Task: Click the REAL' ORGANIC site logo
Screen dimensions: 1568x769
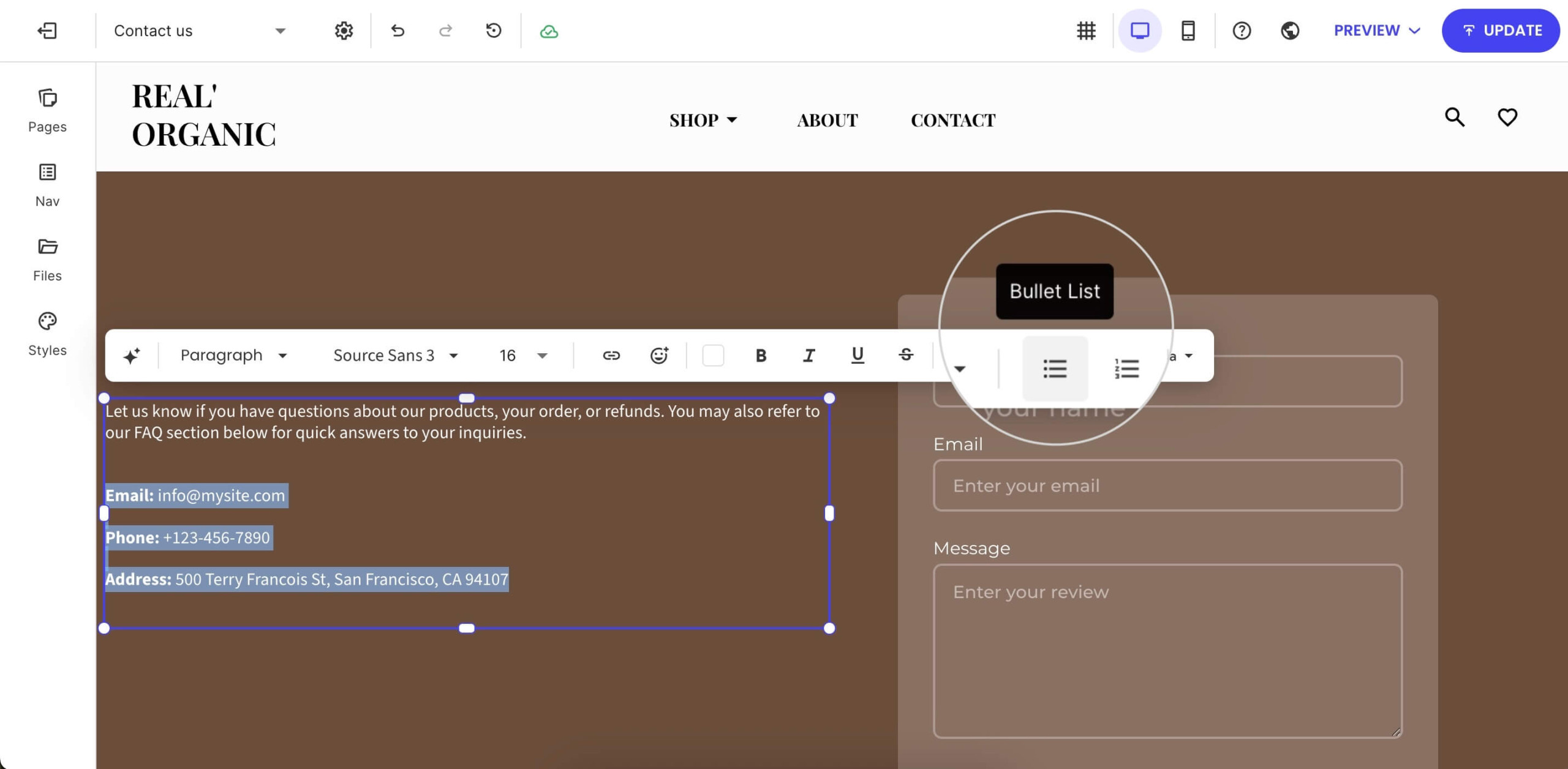Action: 203,115
